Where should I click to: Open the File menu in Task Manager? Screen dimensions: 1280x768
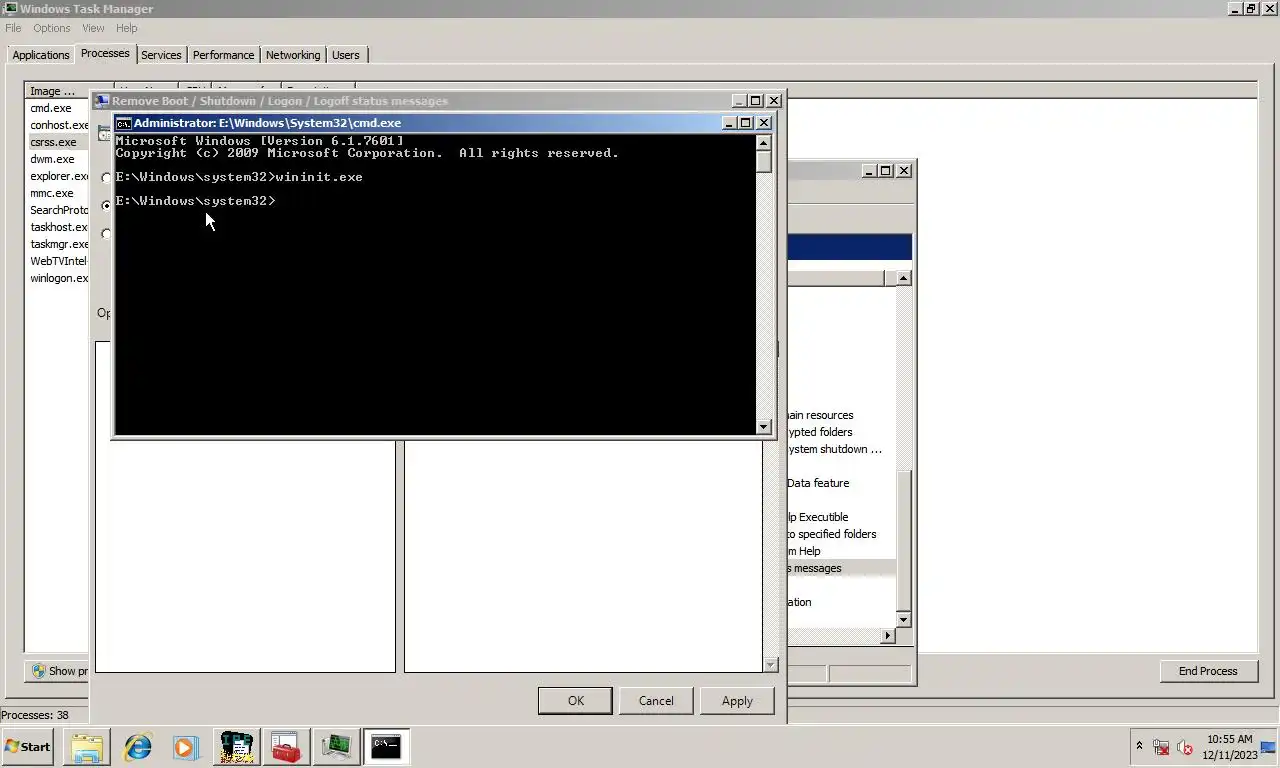tap(13, 28)
